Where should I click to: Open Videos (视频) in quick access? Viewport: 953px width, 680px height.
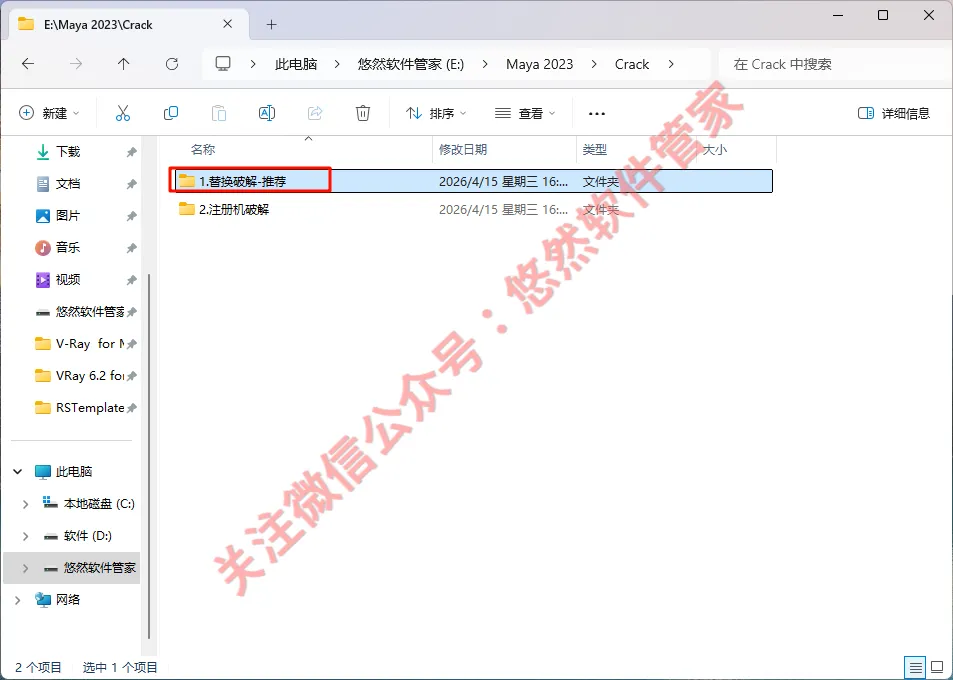point(68,280)
